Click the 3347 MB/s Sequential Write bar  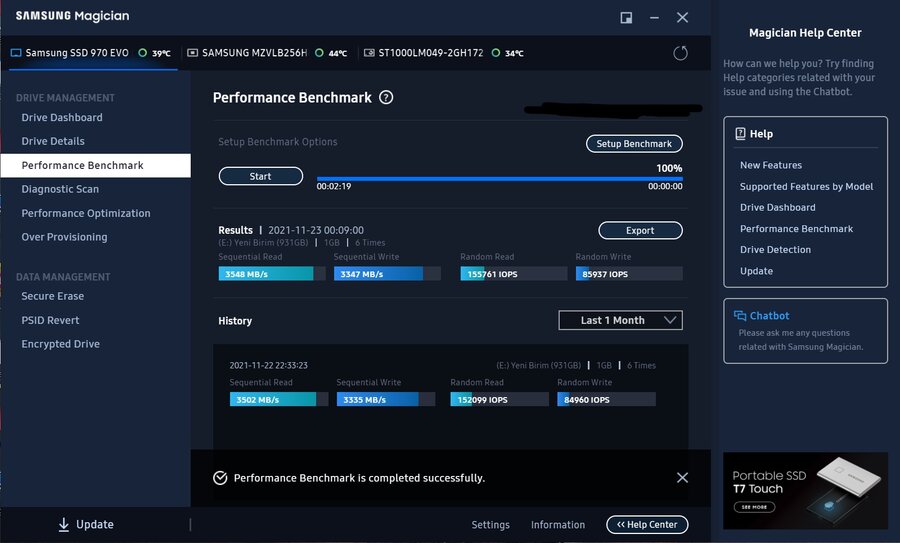[x=387, y=274]
